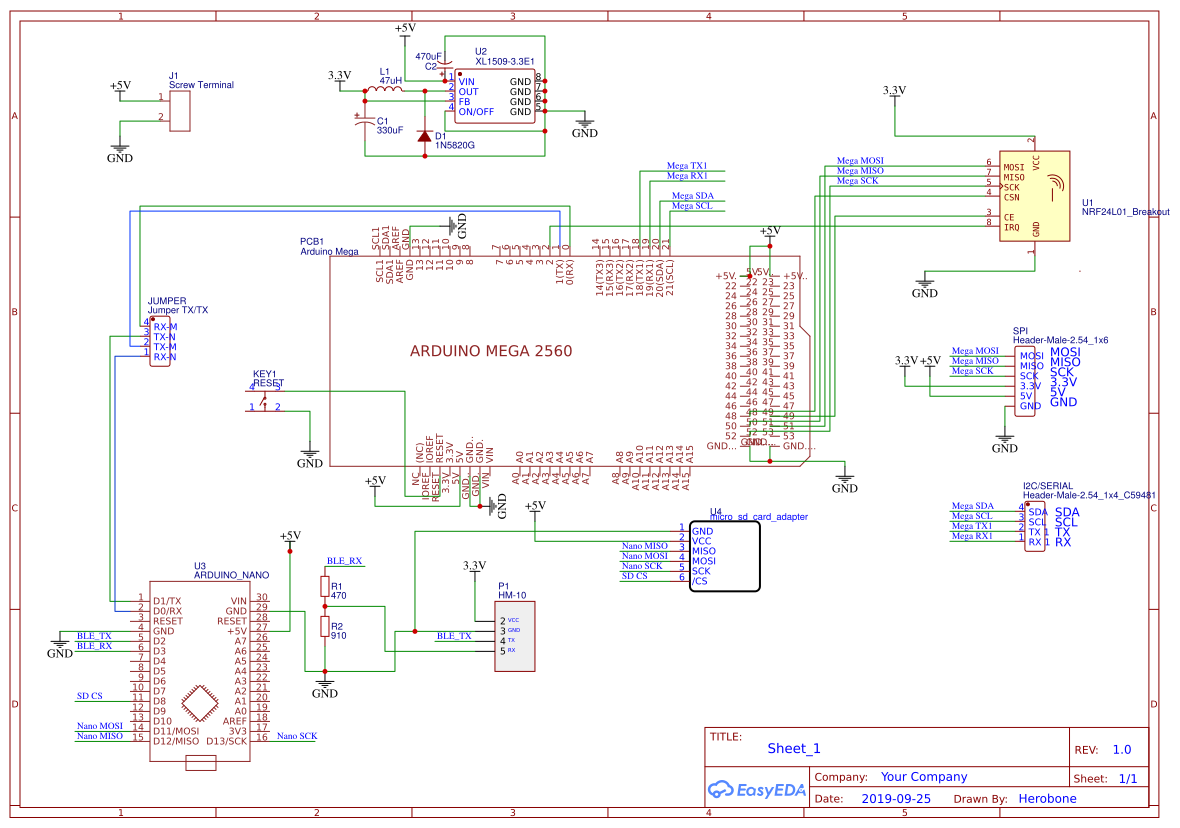The width and height of the screenshot is (1180, 828).
Task: Select the HM-10 Bluetooth module P1
Action: [x=513, y=635]
